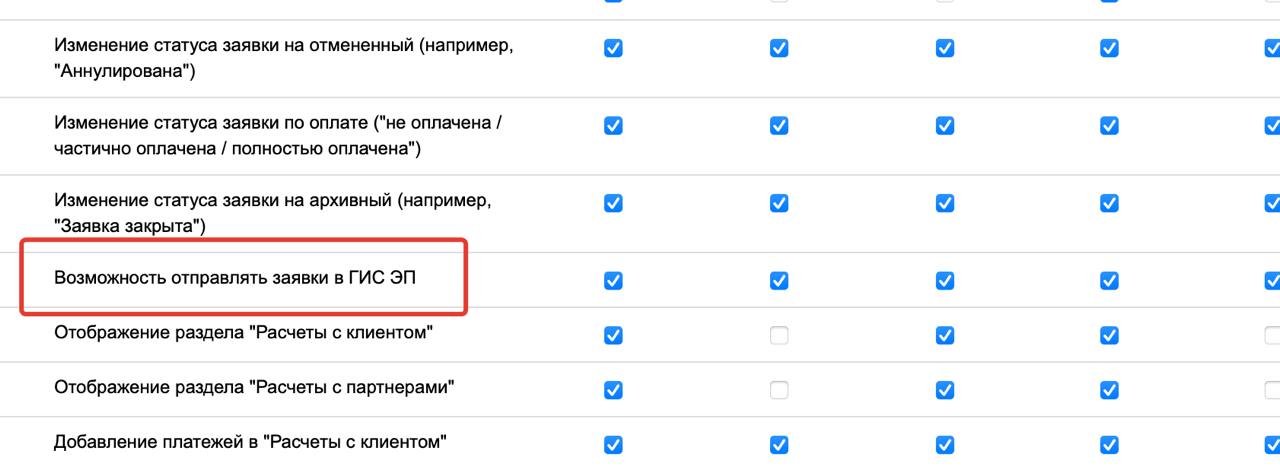Uncheck third-column checkbox for status change to отмененный

coord(945,48)
